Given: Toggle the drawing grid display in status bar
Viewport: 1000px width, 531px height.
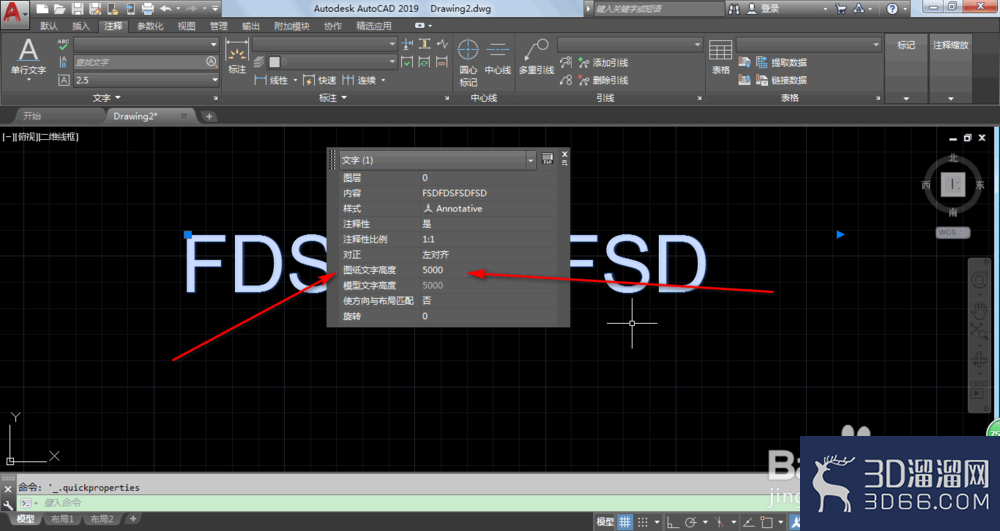Looking at the screenshot, I should coord(625,522).
